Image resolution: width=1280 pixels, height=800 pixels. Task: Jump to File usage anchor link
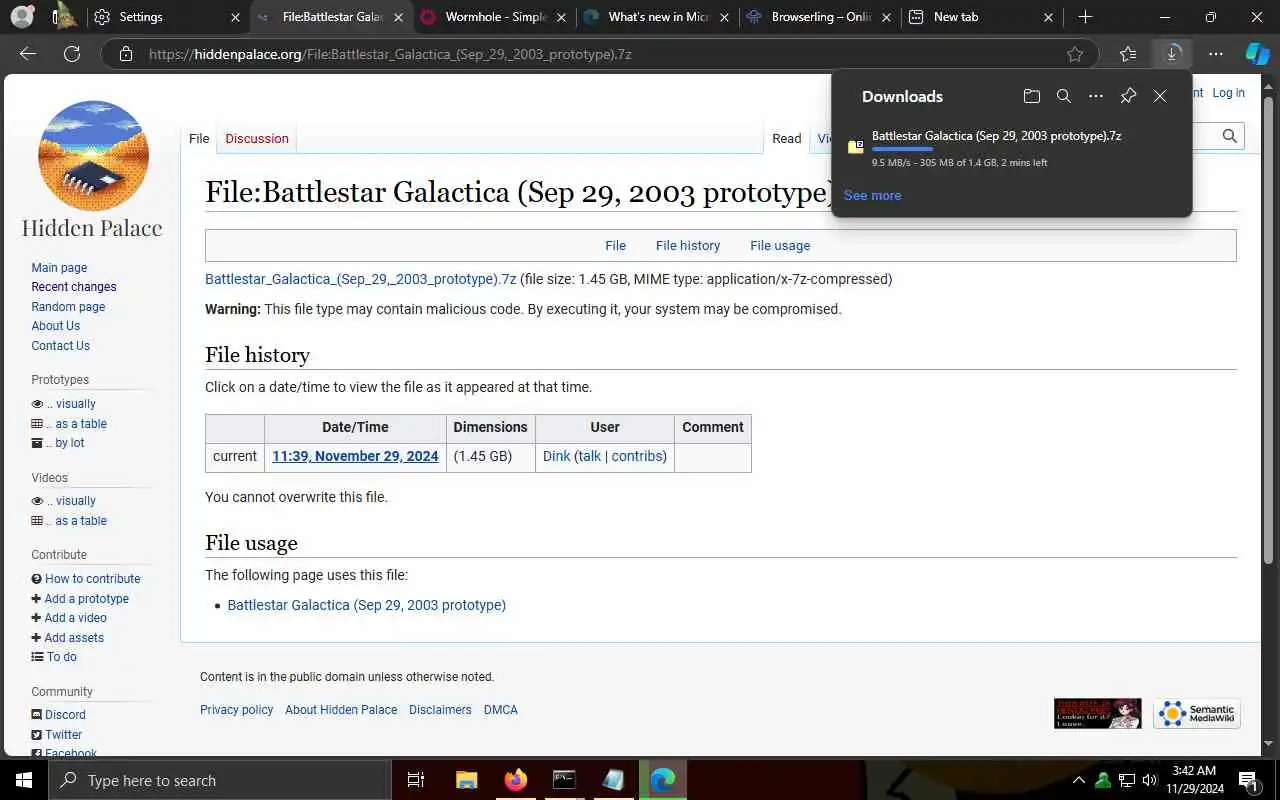[780, 246]
